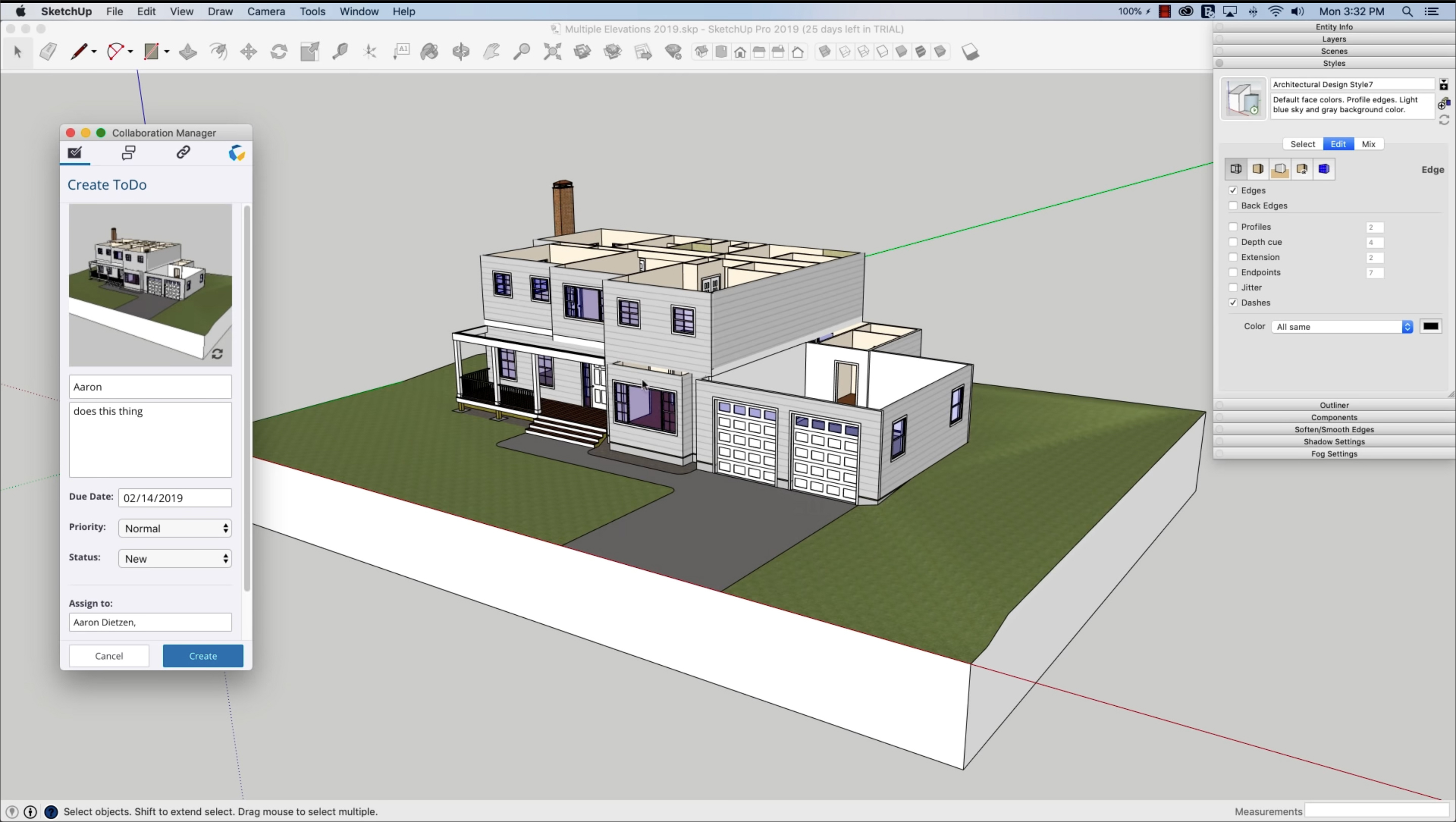The image size is (1456, 822).
Task: Turn on the Profiles checkbox
Action: point(1234,226)
